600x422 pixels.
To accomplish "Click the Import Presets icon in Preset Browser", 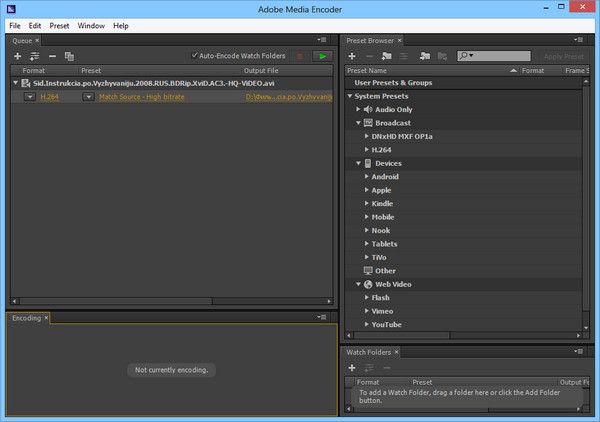I will coord(423,56).
